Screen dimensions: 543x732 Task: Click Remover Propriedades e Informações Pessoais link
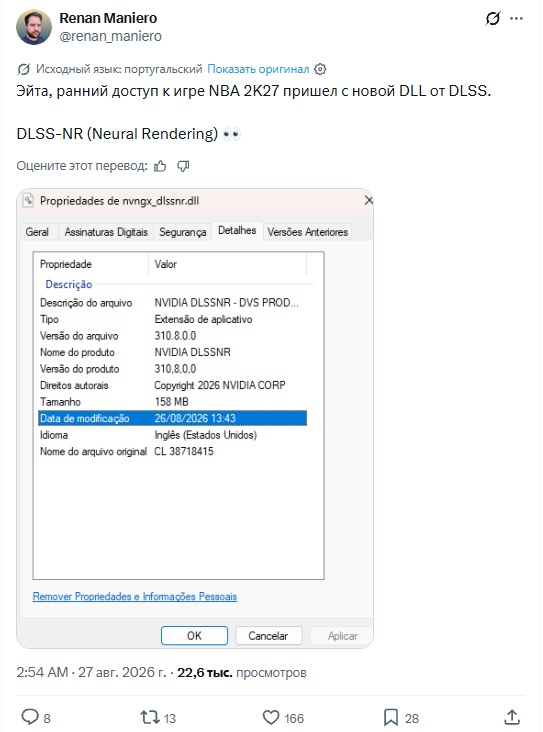click(135, 597)
